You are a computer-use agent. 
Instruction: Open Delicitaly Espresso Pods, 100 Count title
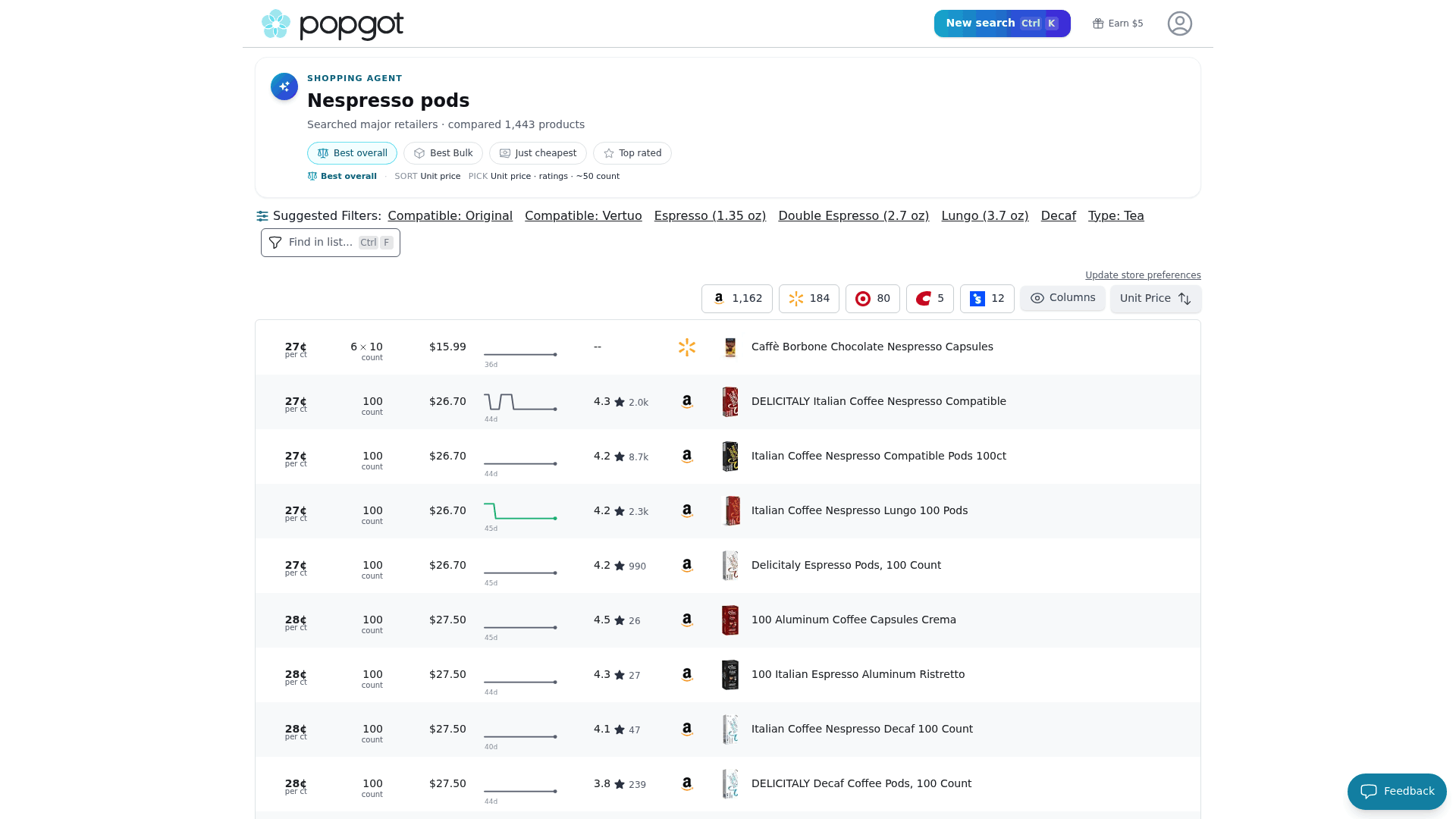click(846, 565)
